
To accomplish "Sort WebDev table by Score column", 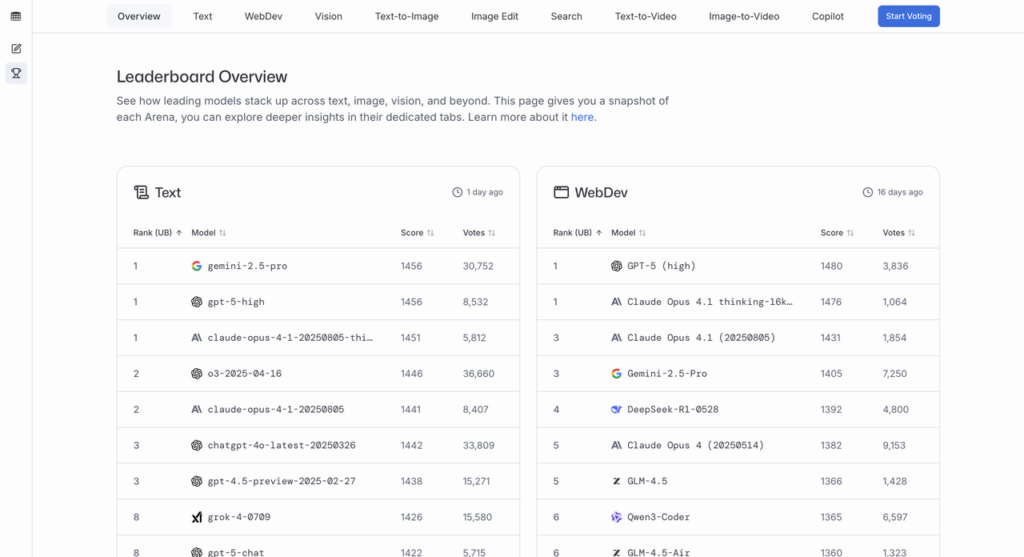I will coord(837,232).
